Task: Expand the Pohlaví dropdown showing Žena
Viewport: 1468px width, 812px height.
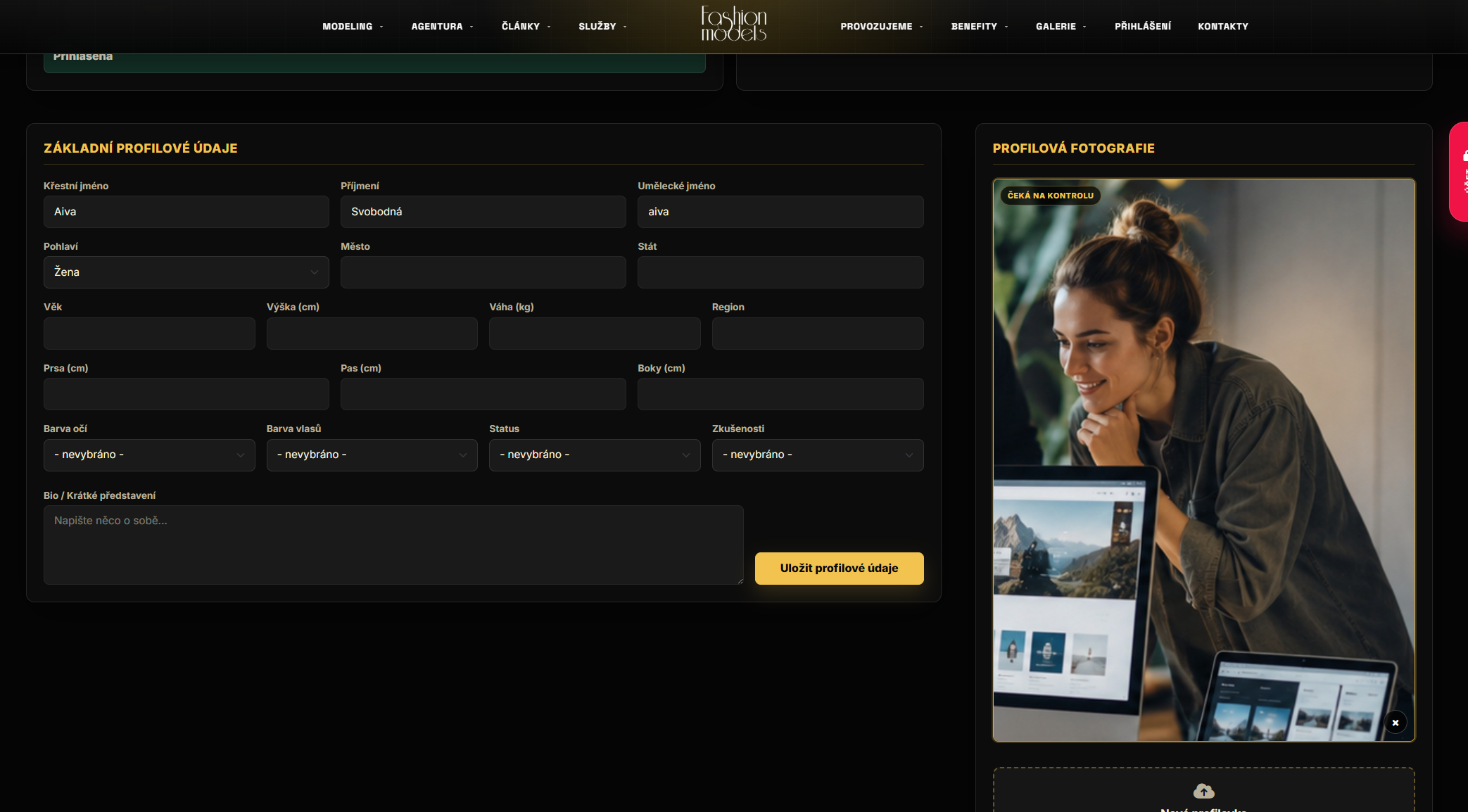Action: (x=186, y=272)
